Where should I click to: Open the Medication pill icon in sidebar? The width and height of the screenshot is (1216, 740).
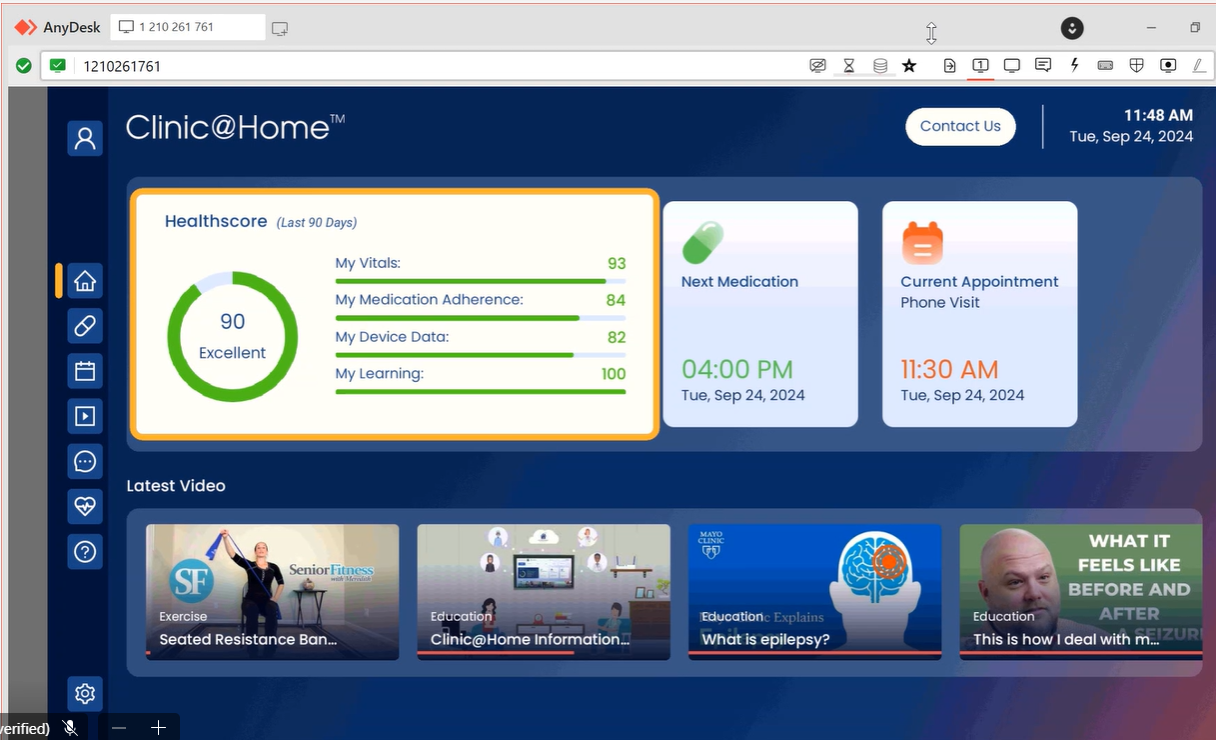pos(85,326)
